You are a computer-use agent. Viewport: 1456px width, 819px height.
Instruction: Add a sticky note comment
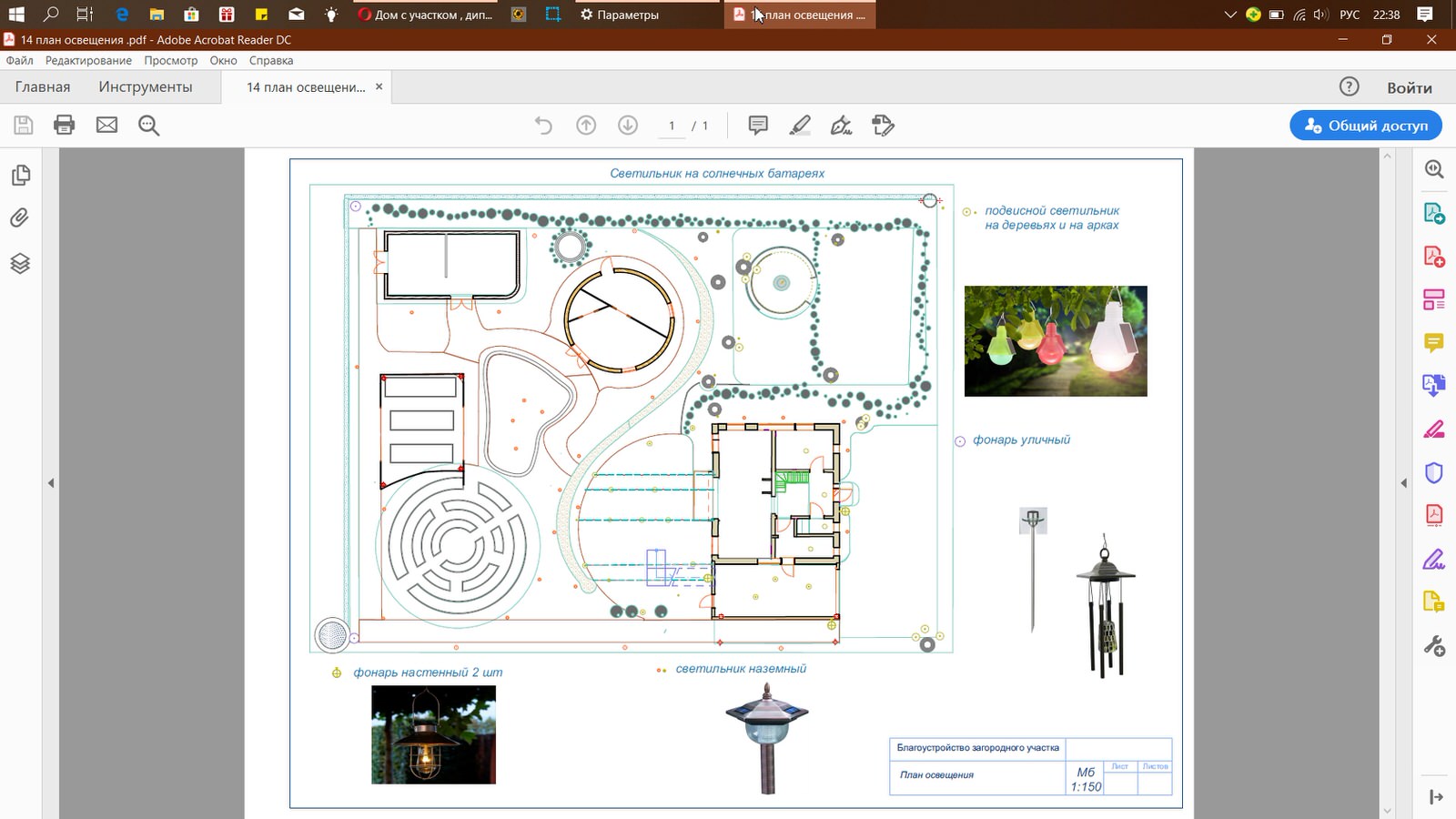[x=757, y=126]
